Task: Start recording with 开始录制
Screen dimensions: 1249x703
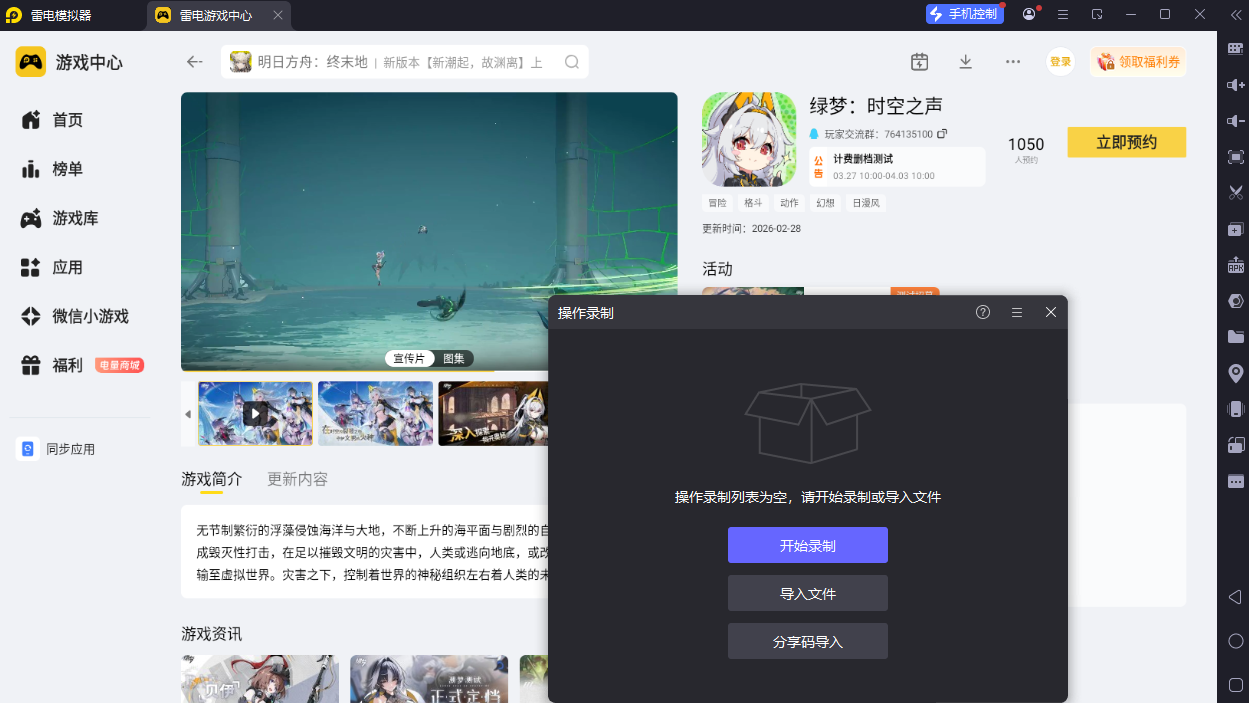Action: point(807,545)
